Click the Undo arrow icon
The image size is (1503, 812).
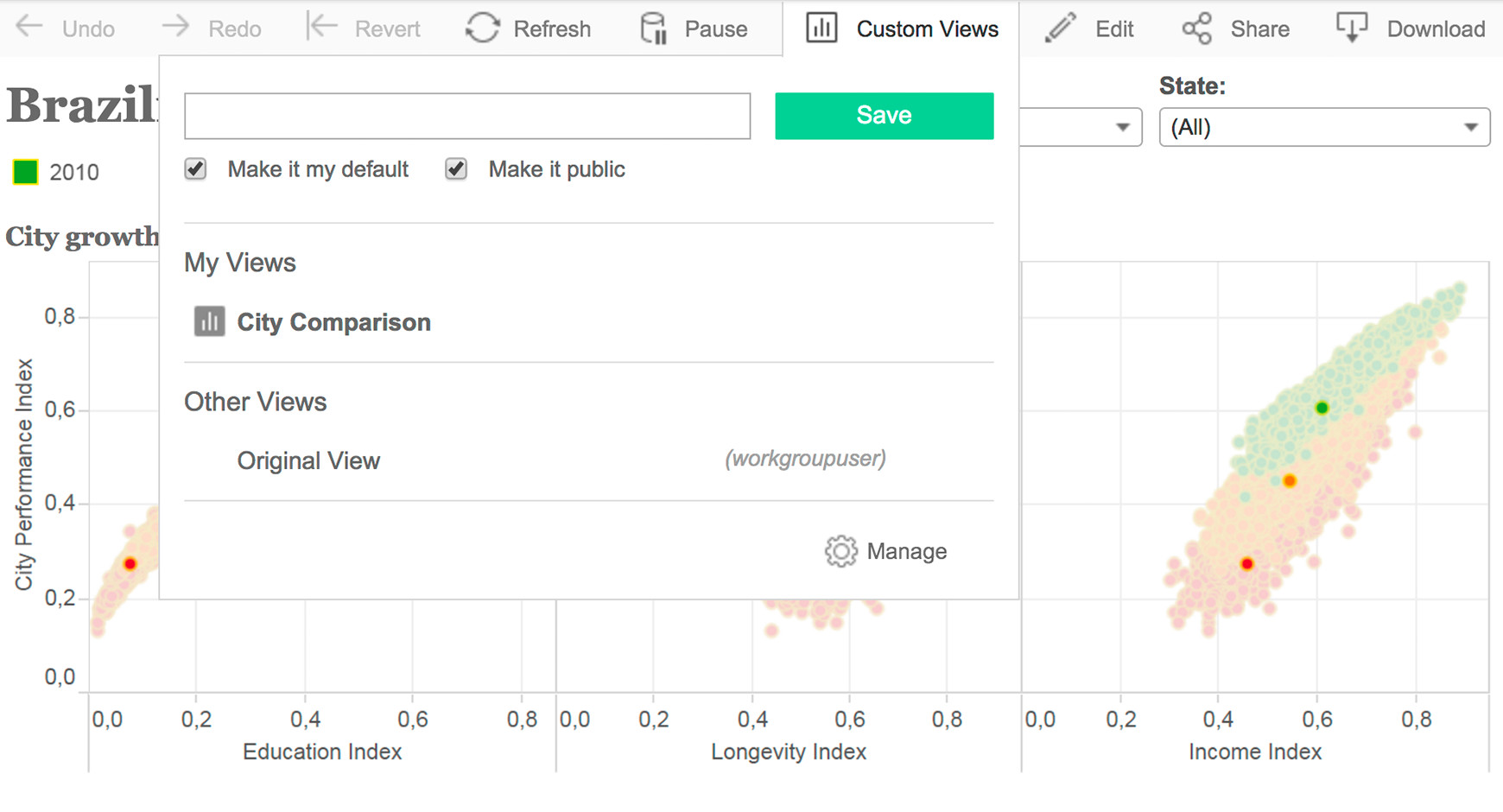point(30,27)
